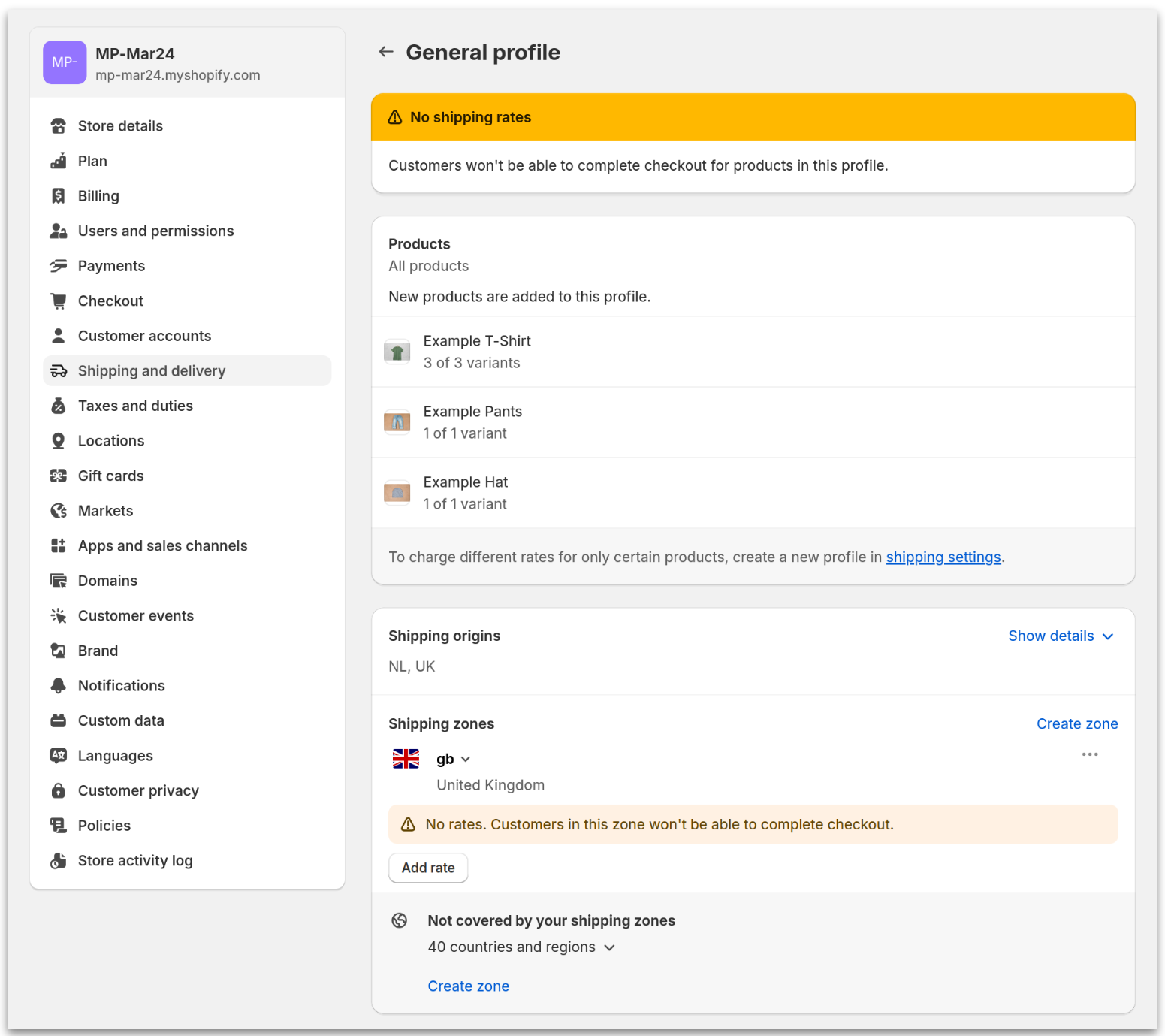Screen dimensions: 1165x1036
Task: Select the Notifications bell icon
Action: click(x=59, y=685)
